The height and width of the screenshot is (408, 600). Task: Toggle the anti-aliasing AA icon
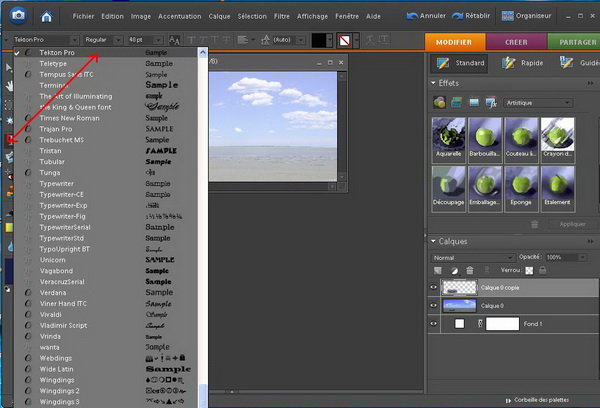point(174,40)
